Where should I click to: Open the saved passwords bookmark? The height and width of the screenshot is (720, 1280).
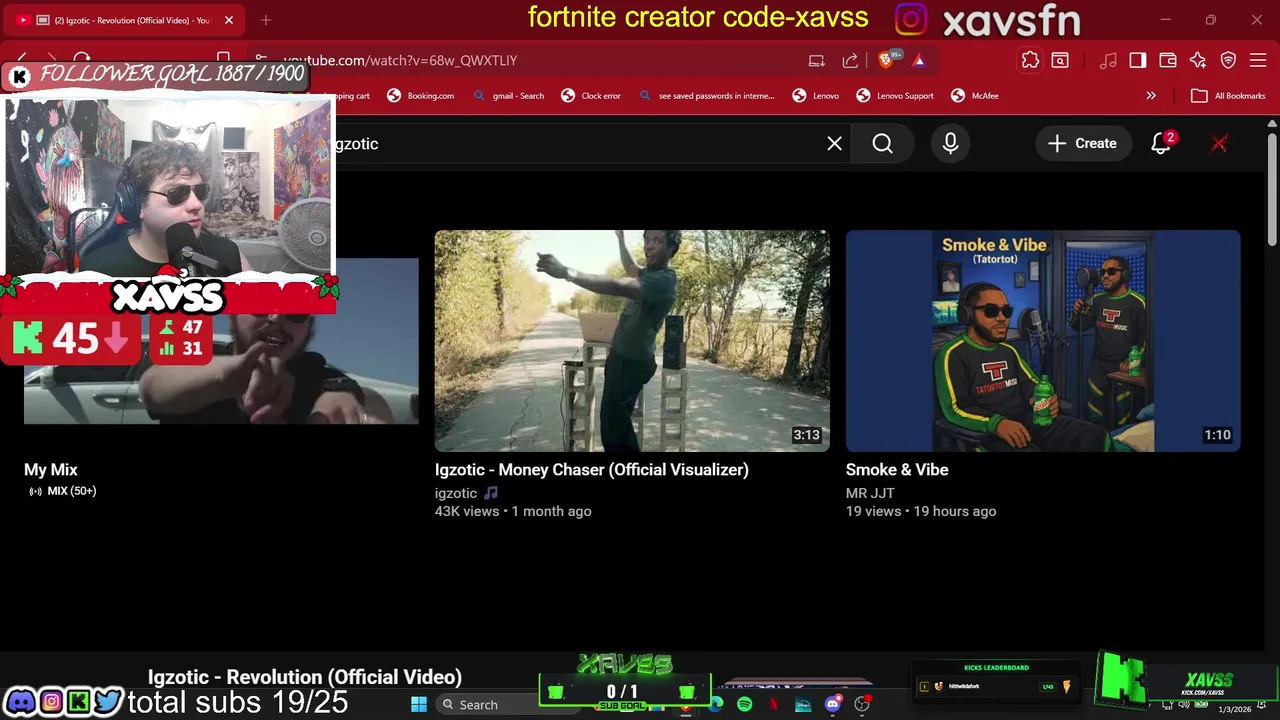[x=706, y=96]
